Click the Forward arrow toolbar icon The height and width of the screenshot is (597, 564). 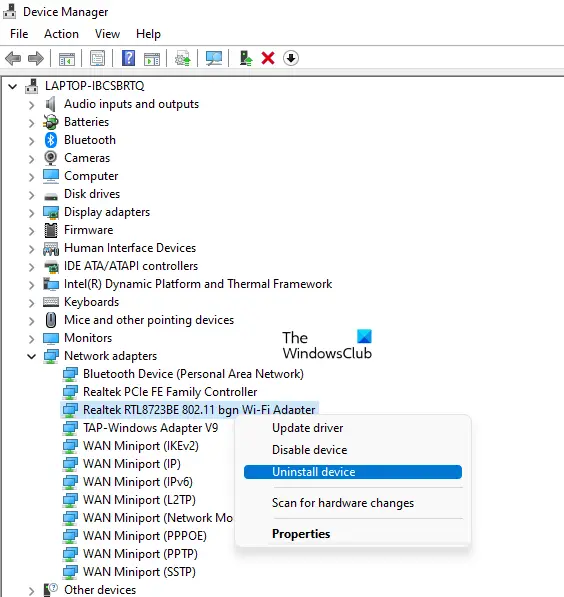[x=36, y=59]
